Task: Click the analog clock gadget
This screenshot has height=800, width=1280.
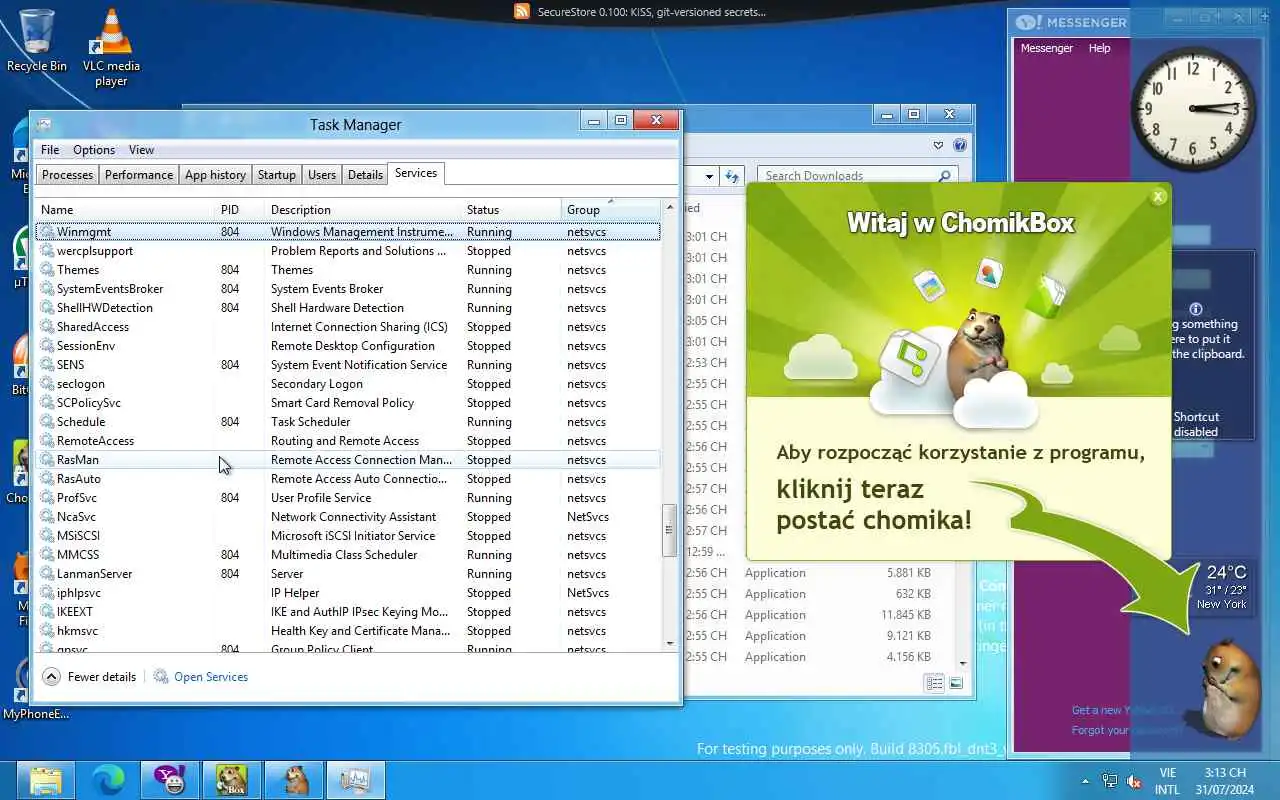Action: (x=1193, y=109)
